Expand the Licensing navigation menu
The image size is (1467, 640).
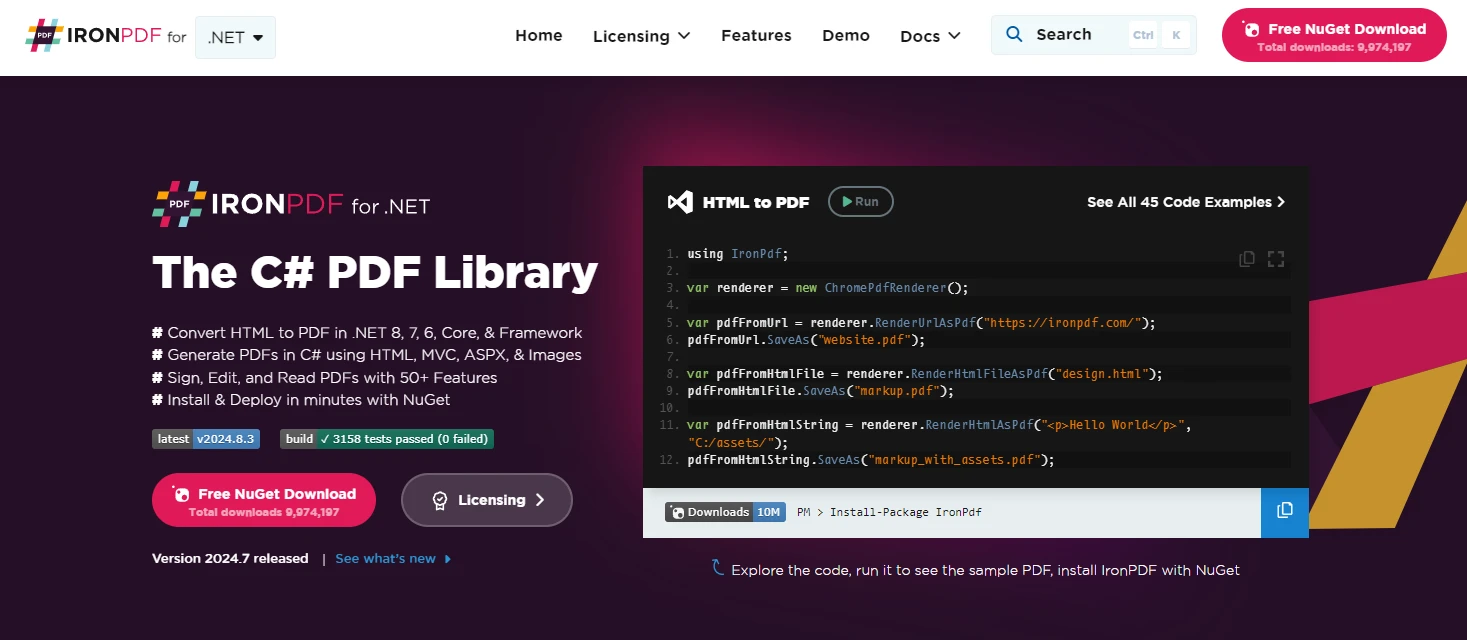click(642, 36)
